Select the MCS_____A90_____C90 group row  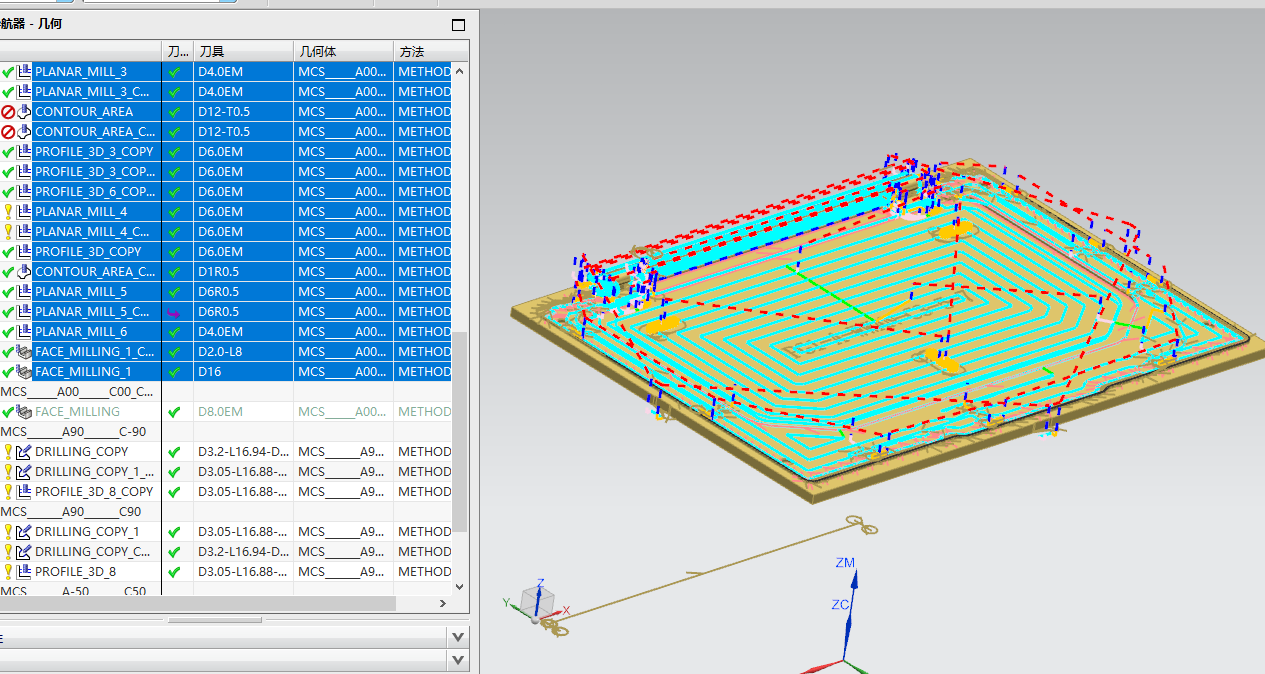71,512
